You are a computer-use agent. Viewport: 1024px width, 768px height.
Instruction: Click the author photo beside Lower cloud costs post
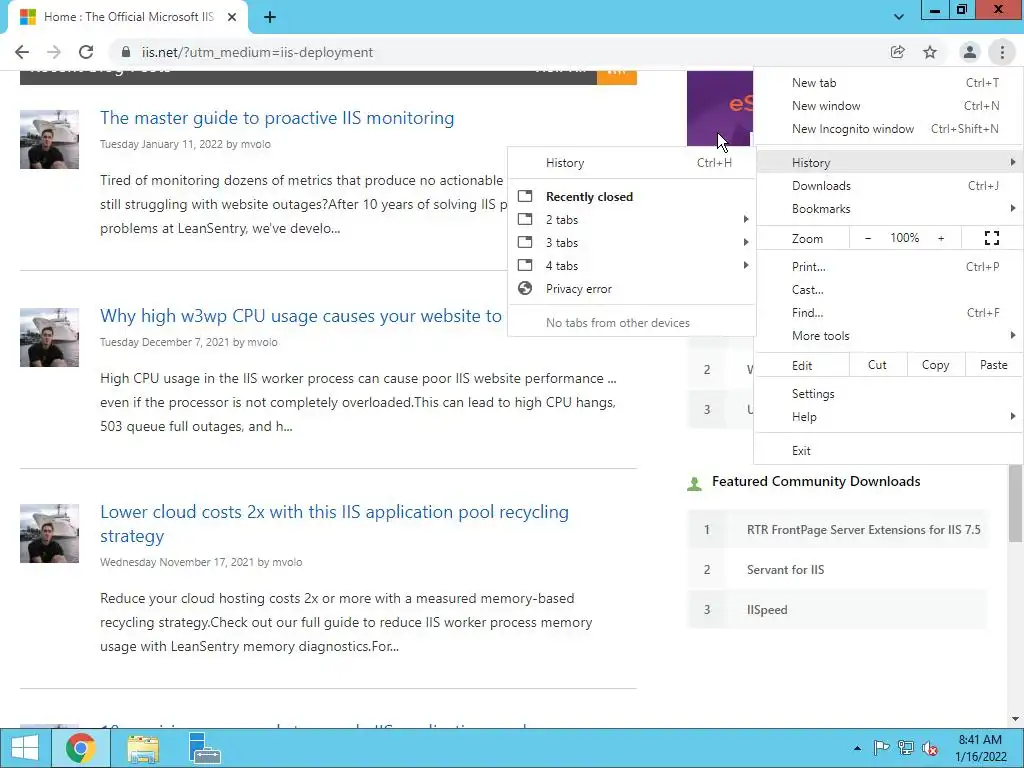pos(50,533)
